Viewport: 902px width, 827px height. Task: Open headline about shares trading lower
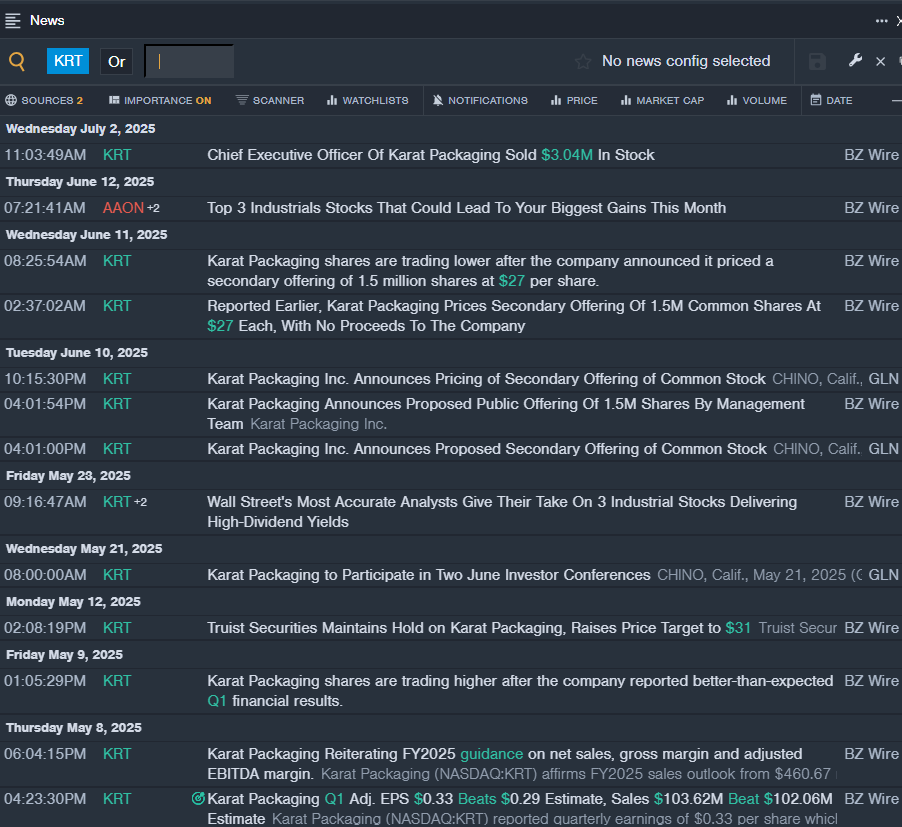[x=490, y=271]
